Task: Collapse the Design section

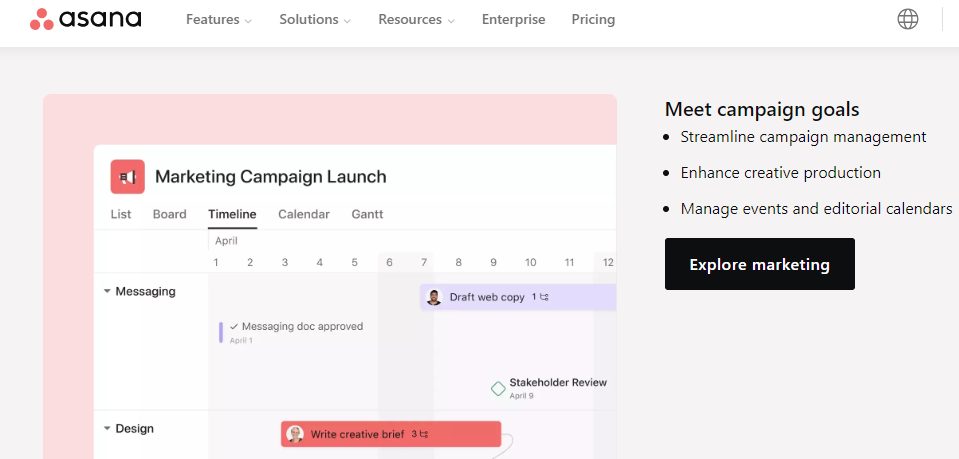Action: (107, 428)
